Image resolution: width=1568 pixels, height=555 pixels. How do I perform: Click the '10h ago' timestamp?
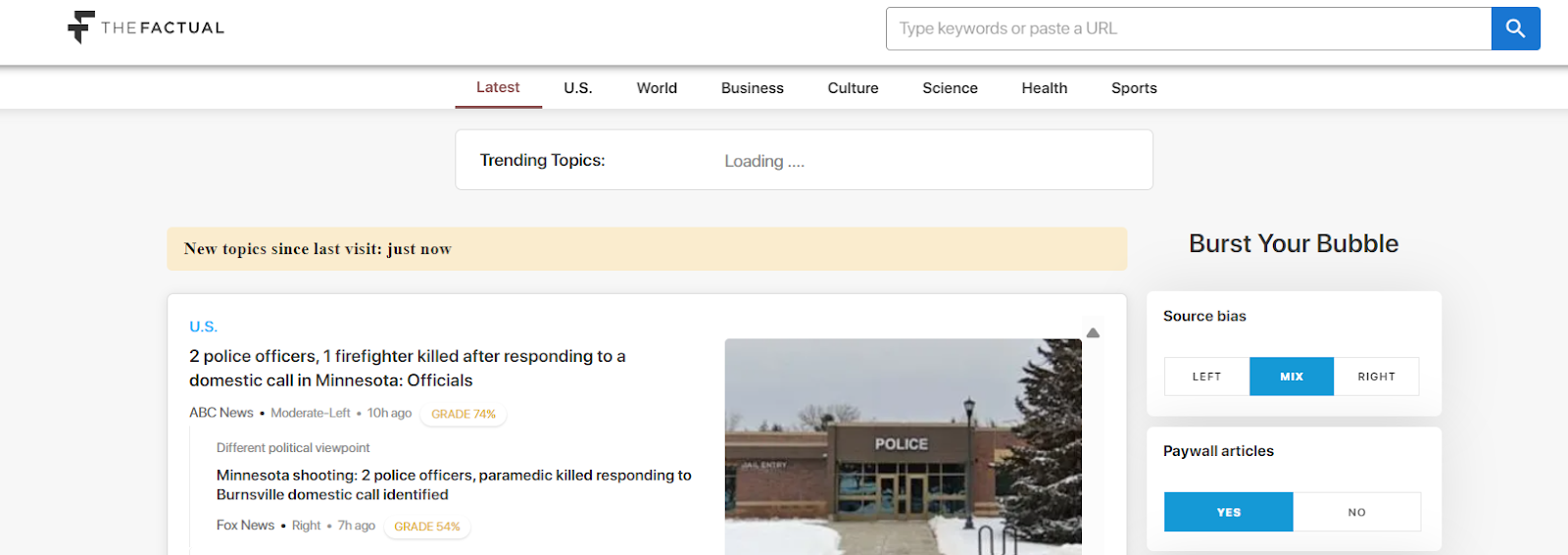(389, 413)
